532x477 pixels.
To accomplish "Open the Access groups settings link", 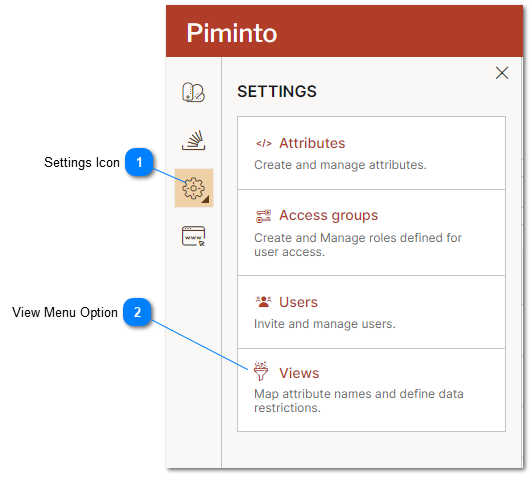I will pyautogui.click(x=328, y=215).
